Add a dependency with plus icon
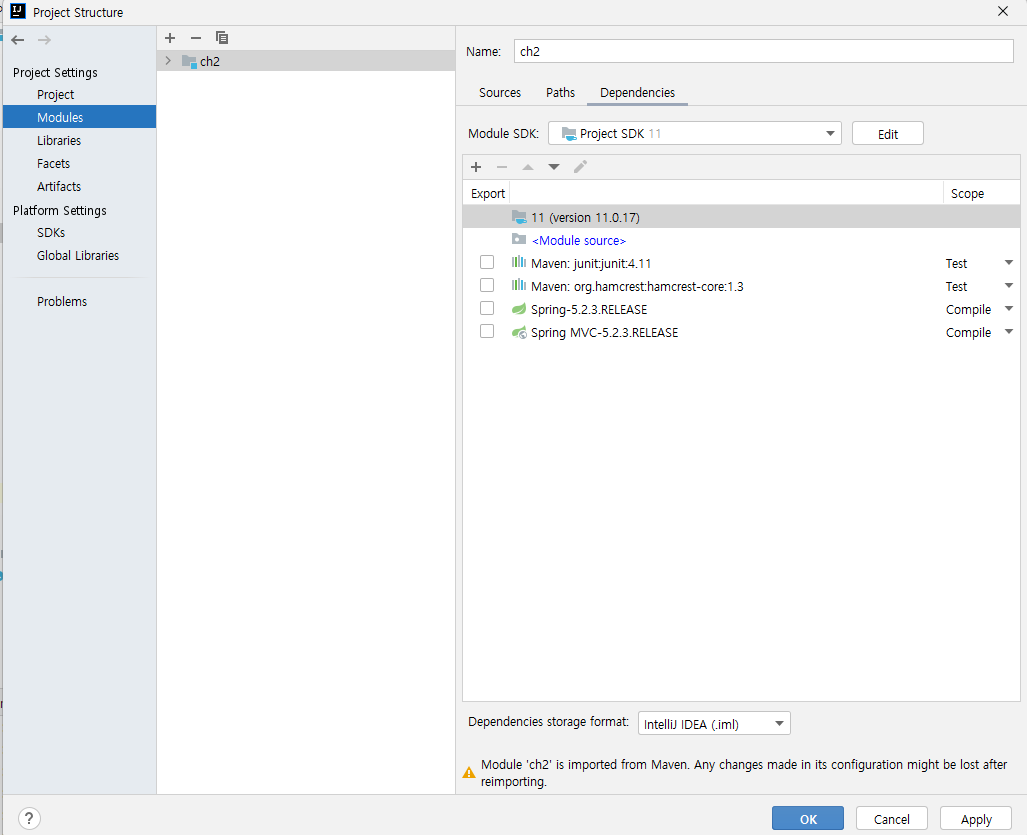This screenshot has width=1027, height=835. [476, 167]
